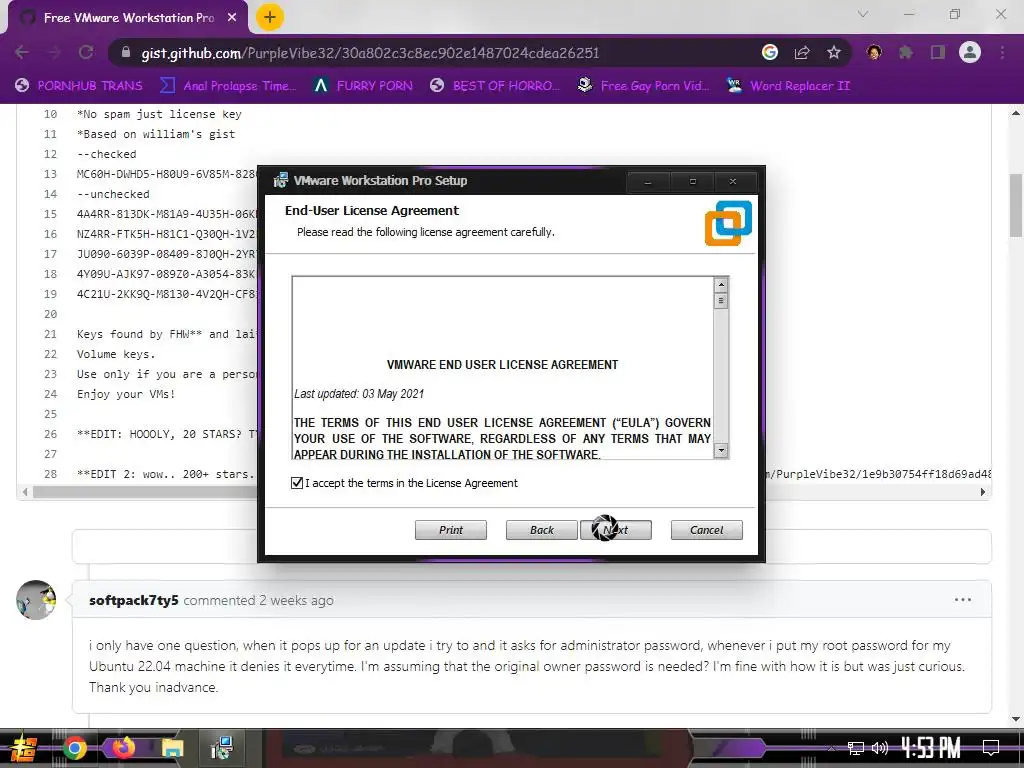Viewport: 1024px width, 768px height.
Task: Click the "--unchecked" line text
Action: coord(113,194)
